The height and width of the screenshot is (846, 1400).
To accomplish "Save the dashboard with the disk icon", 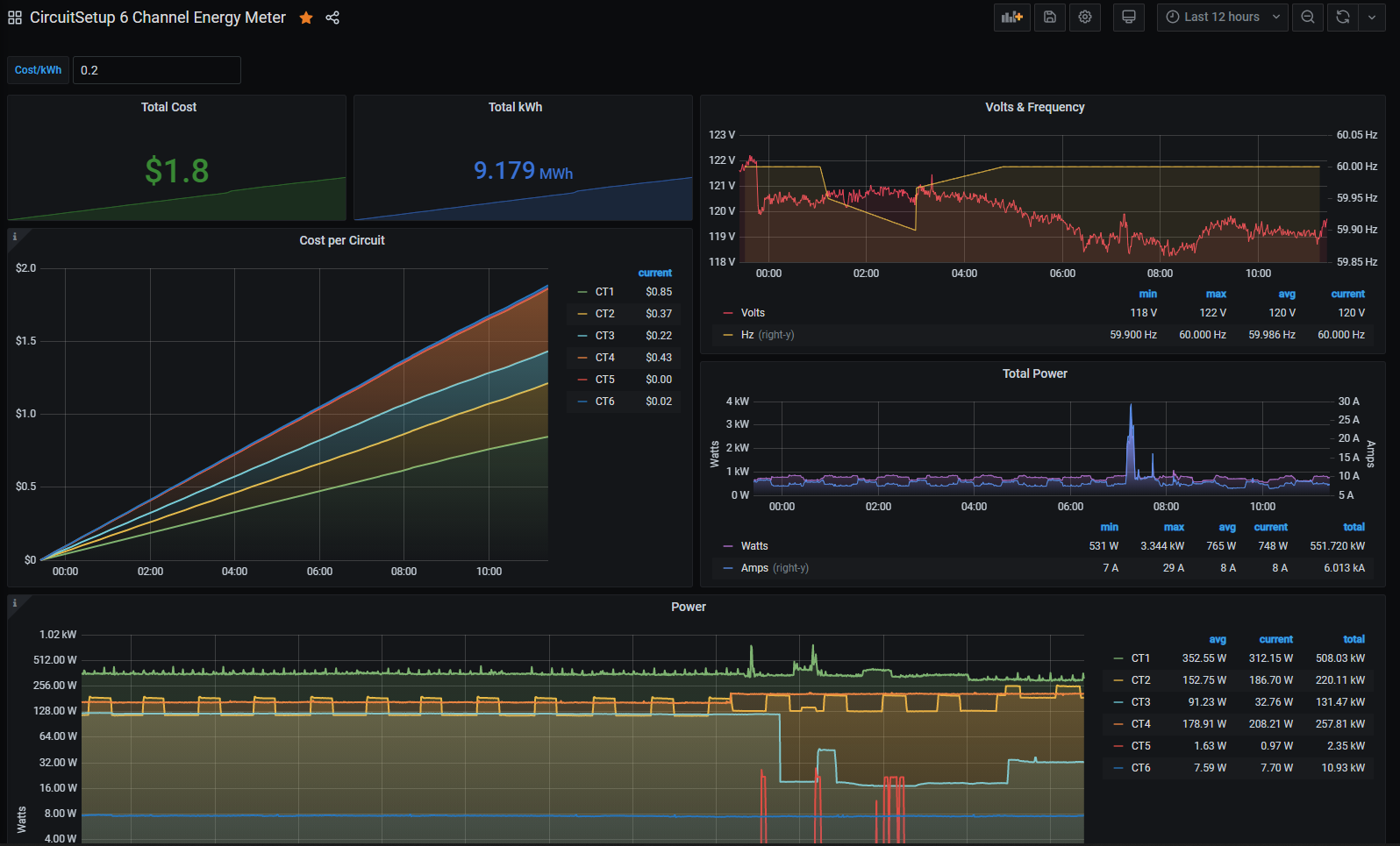I will [x=1050, y=18].
